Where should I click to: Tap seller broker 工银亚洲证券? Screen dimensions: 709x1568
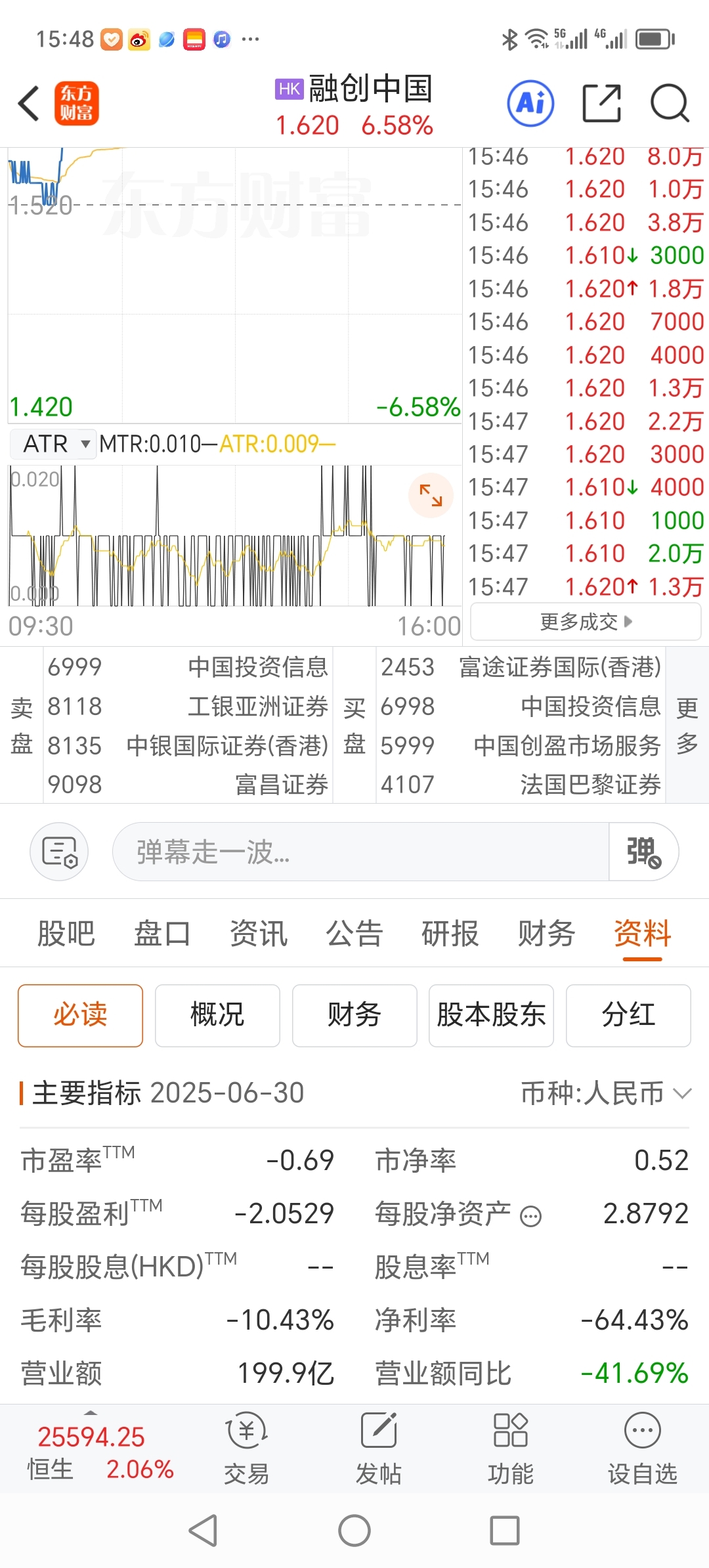tap(188, 707)
